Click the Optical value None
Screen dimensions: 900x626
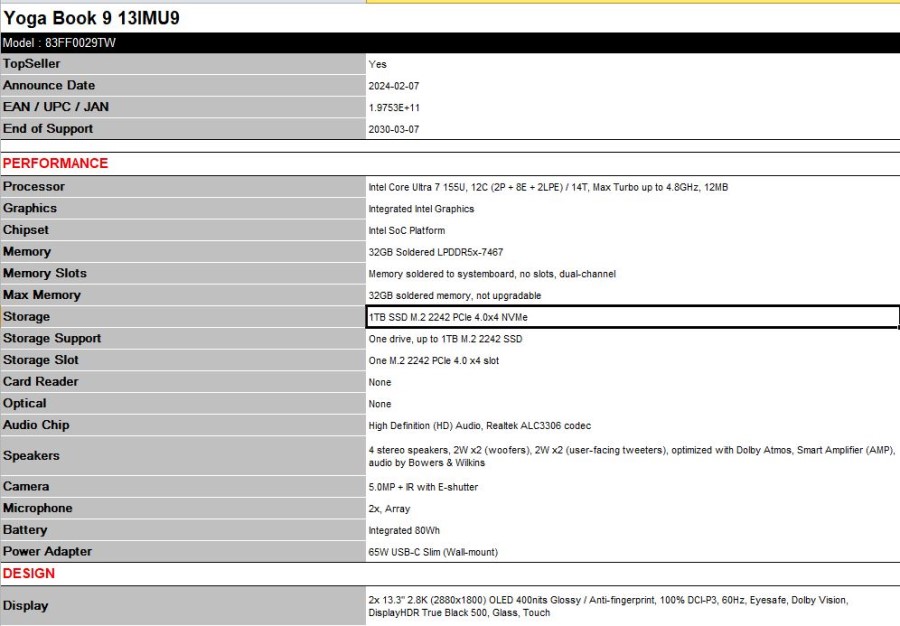pos(379,405)
